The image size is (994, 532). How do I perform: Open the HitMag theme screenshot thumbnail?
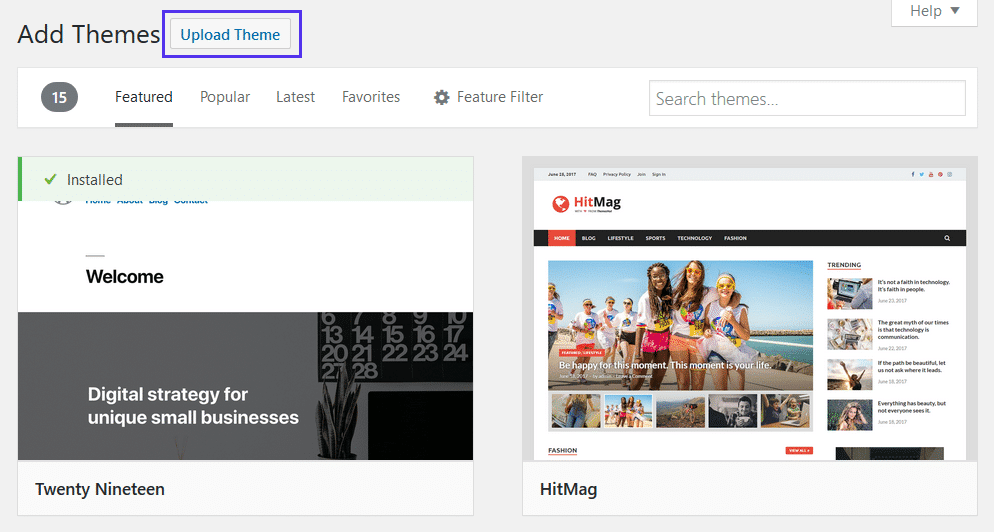tap(749, 310)
